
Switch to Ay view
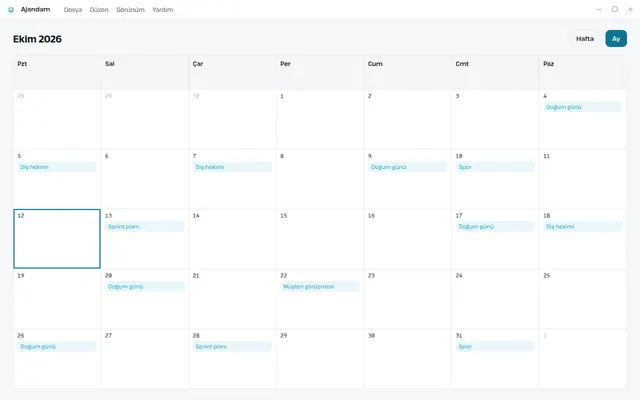click(x=616, y=39)
